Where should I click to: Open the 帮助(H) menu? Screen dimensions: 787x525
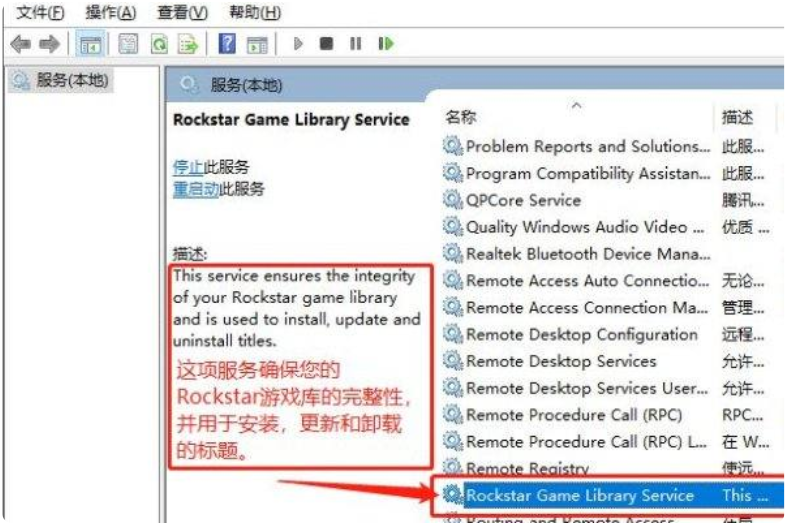[254, 12]
